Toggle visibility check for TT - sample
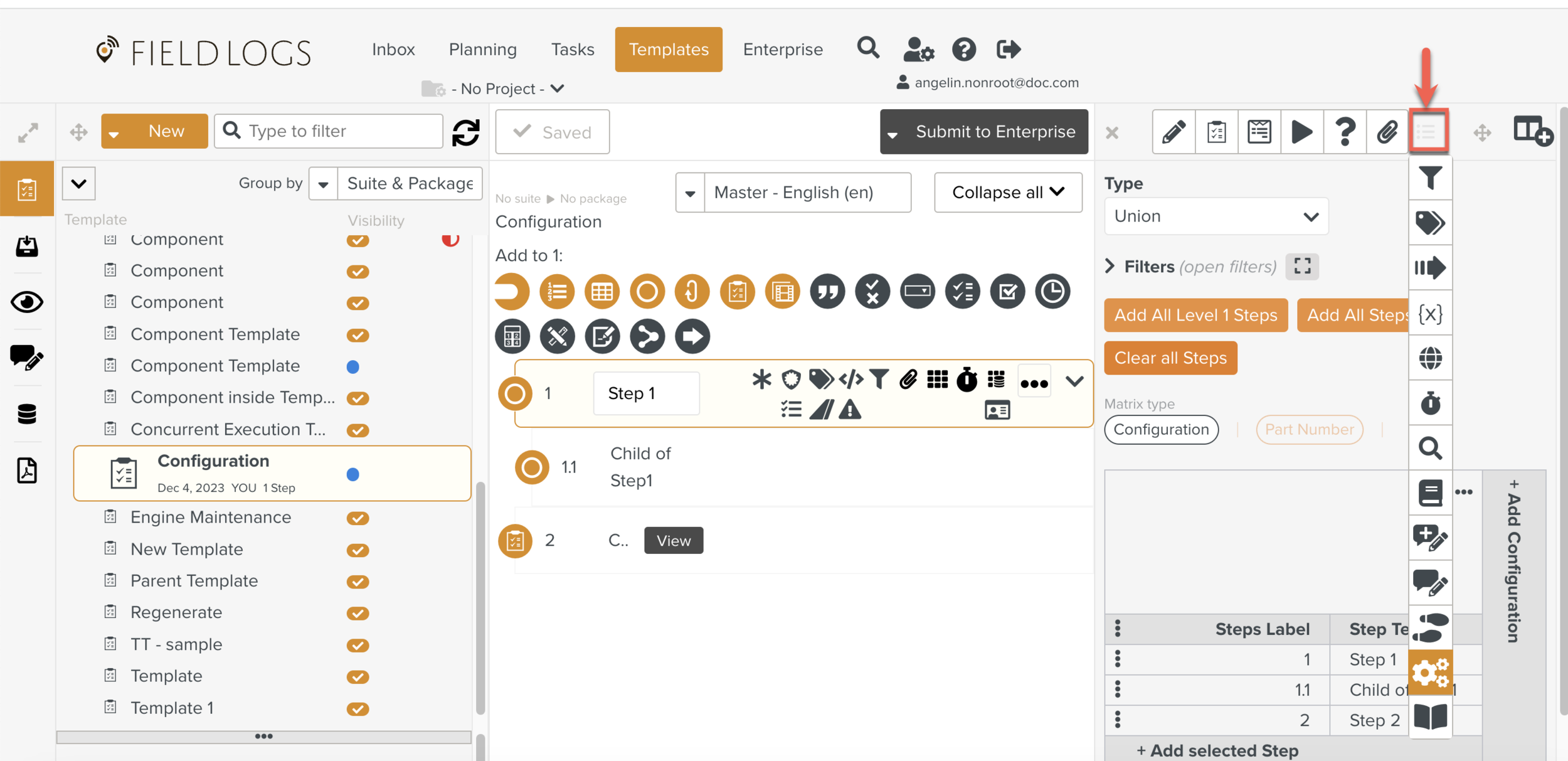Image resolution: width=1568 pixels, height=761 pixels. tap(358, 645)
